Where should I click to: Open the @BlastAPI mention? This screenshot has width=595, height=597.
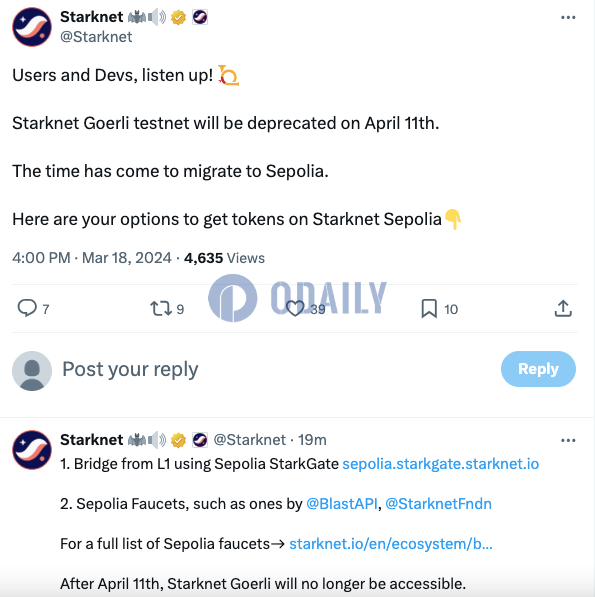[x=342, y=504]
